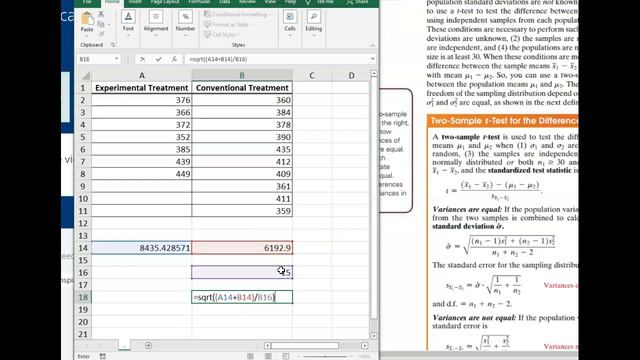Open the Alignment group button
This screenshot has height=360, width=640.
pos(156,23)
